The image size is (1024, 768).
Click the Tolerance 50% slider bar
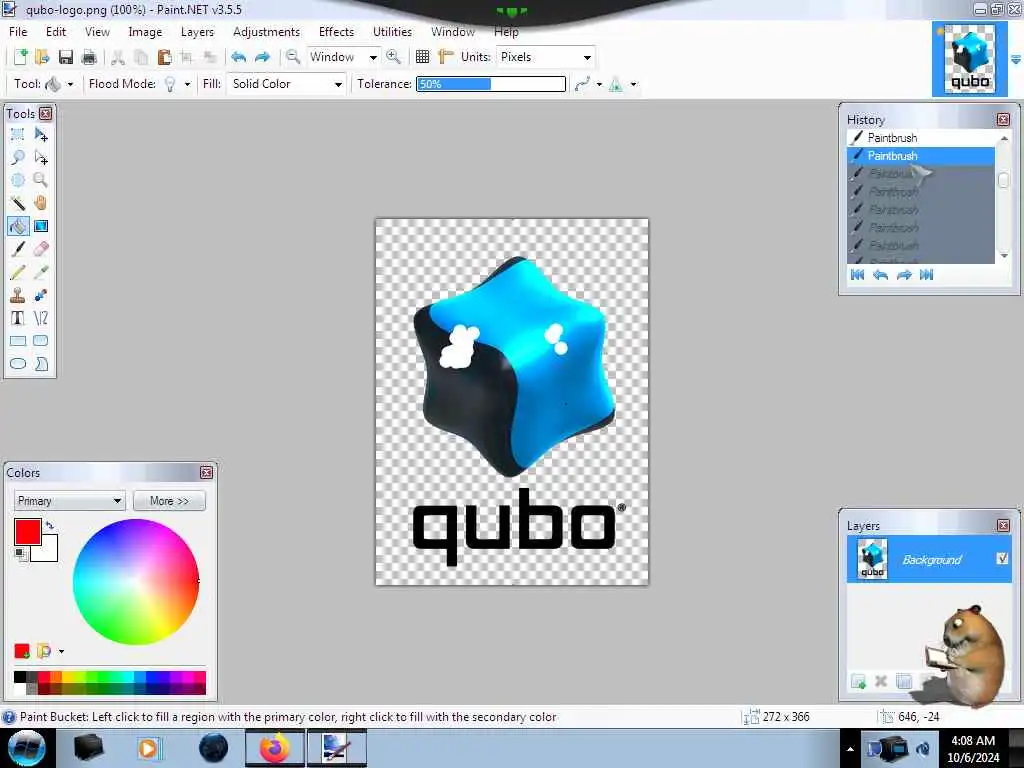pos(491,84)
